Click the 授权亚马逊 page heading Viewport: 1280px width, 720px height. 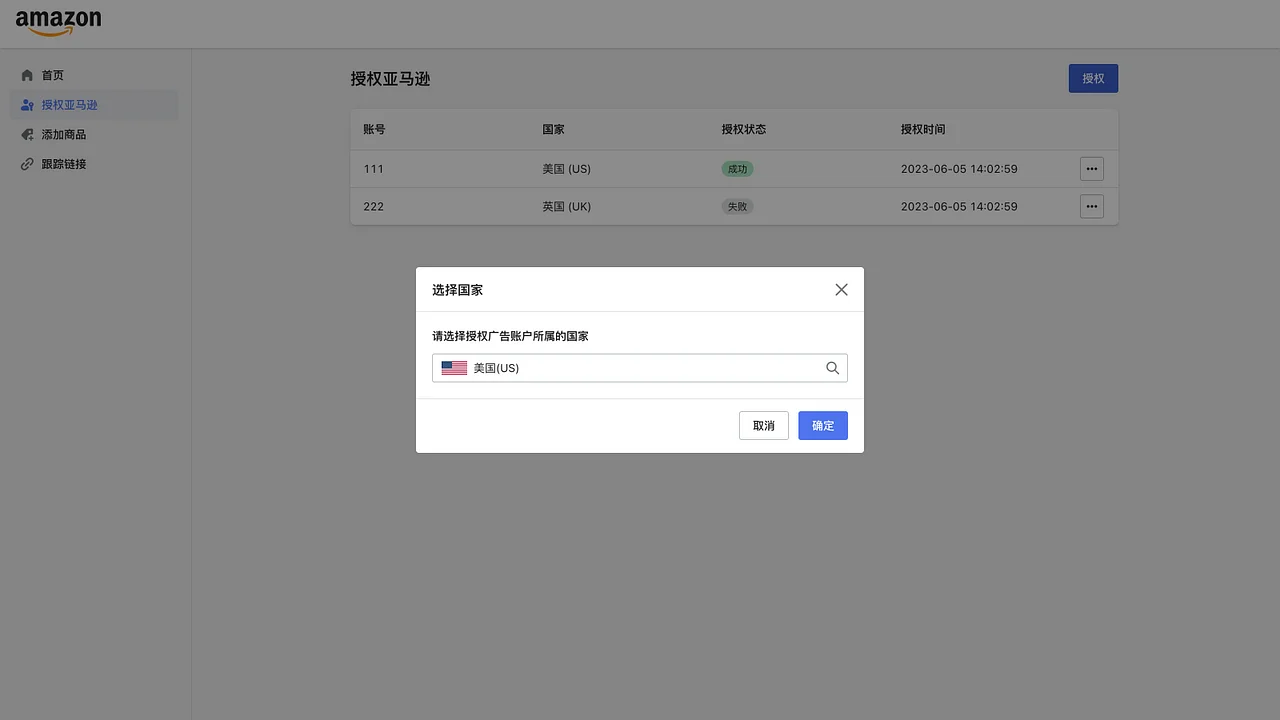pos(390,78)
